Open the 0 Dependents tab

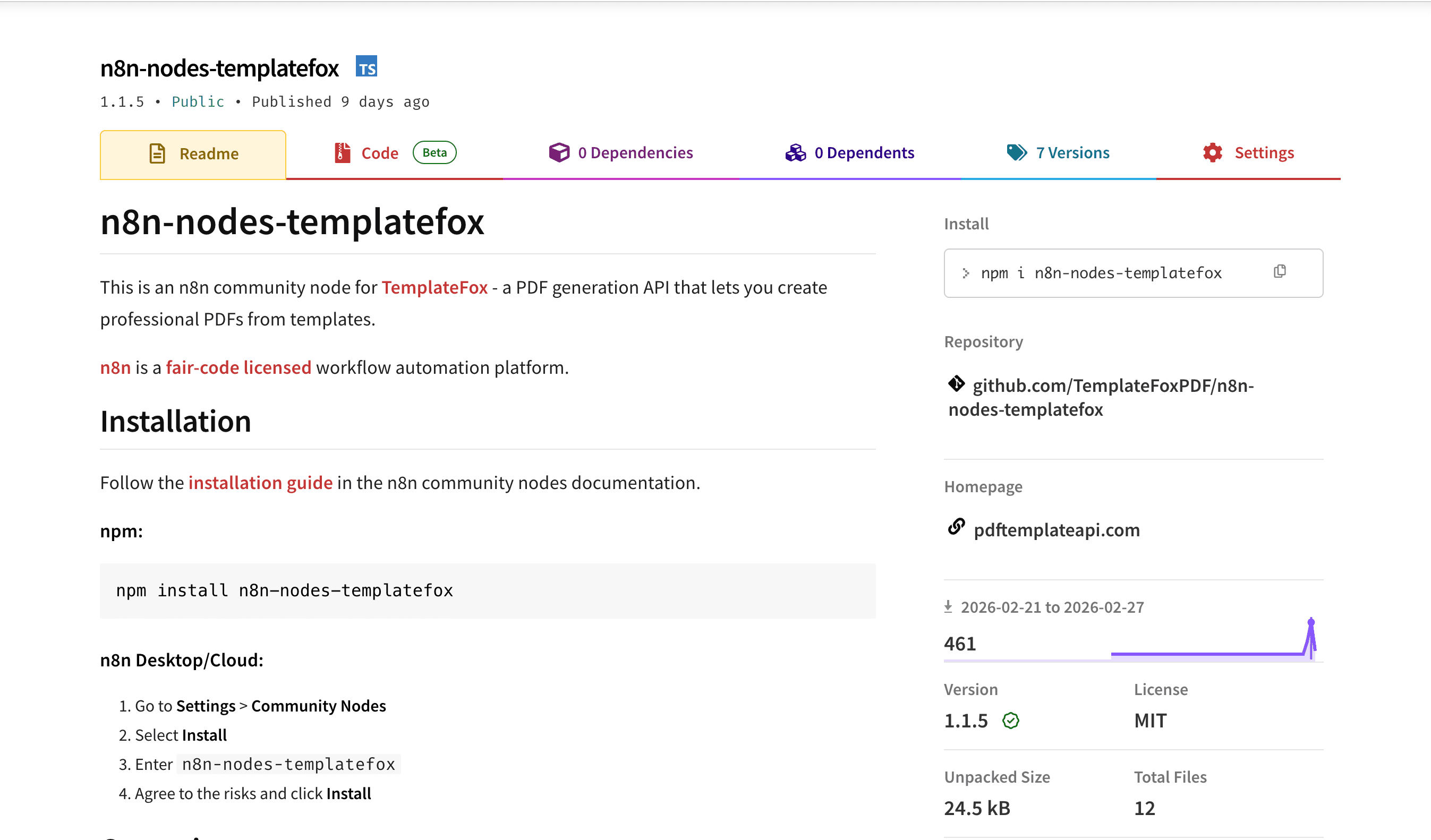864,152
